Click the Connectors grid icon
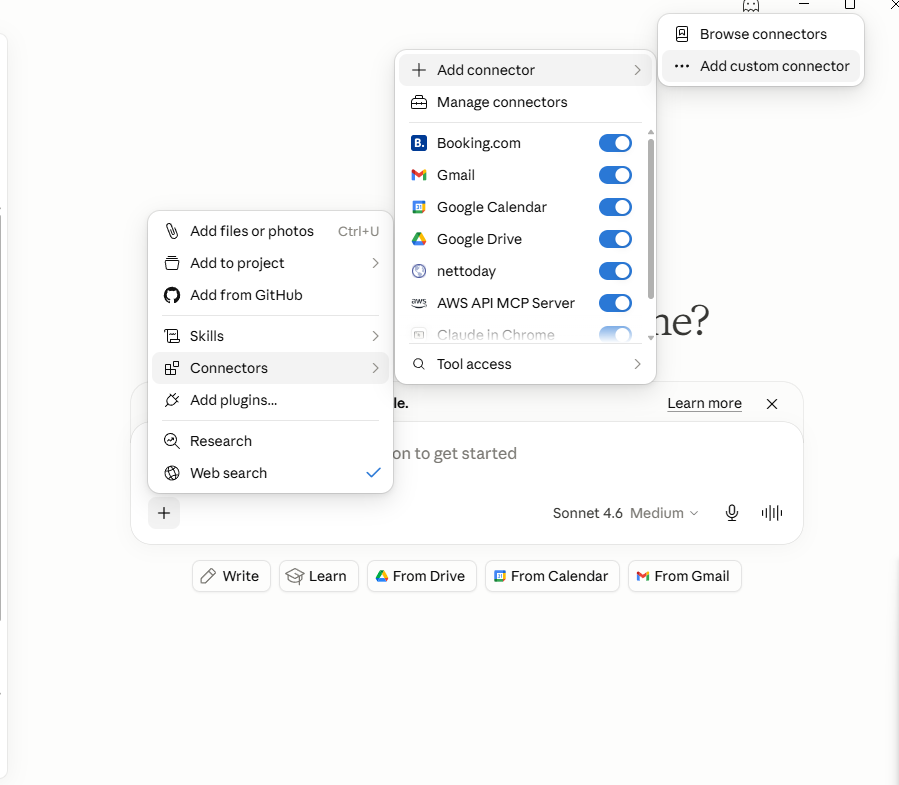The image size is (899, 785). (x=172, y=368)
